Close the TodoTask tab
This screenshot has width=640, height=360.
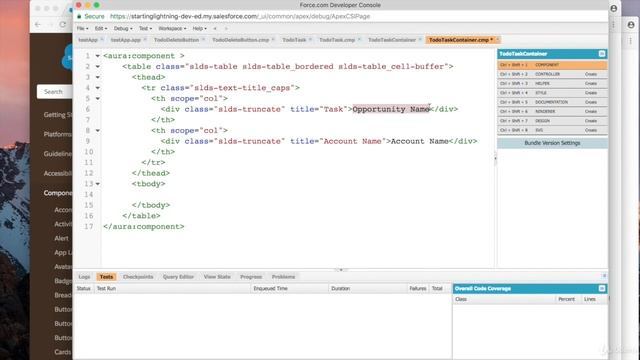310,40
